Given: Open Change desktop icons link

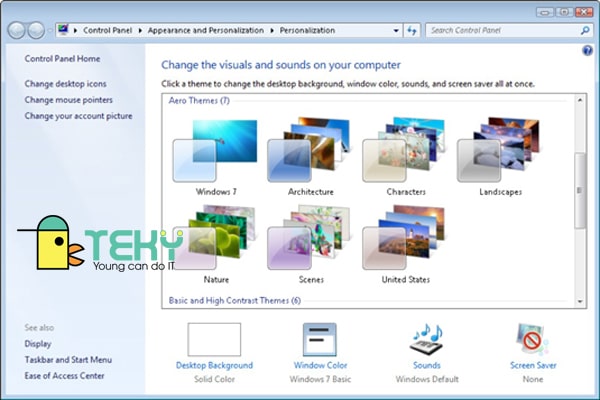Looking at the screenshot, I should pos(65,84).
